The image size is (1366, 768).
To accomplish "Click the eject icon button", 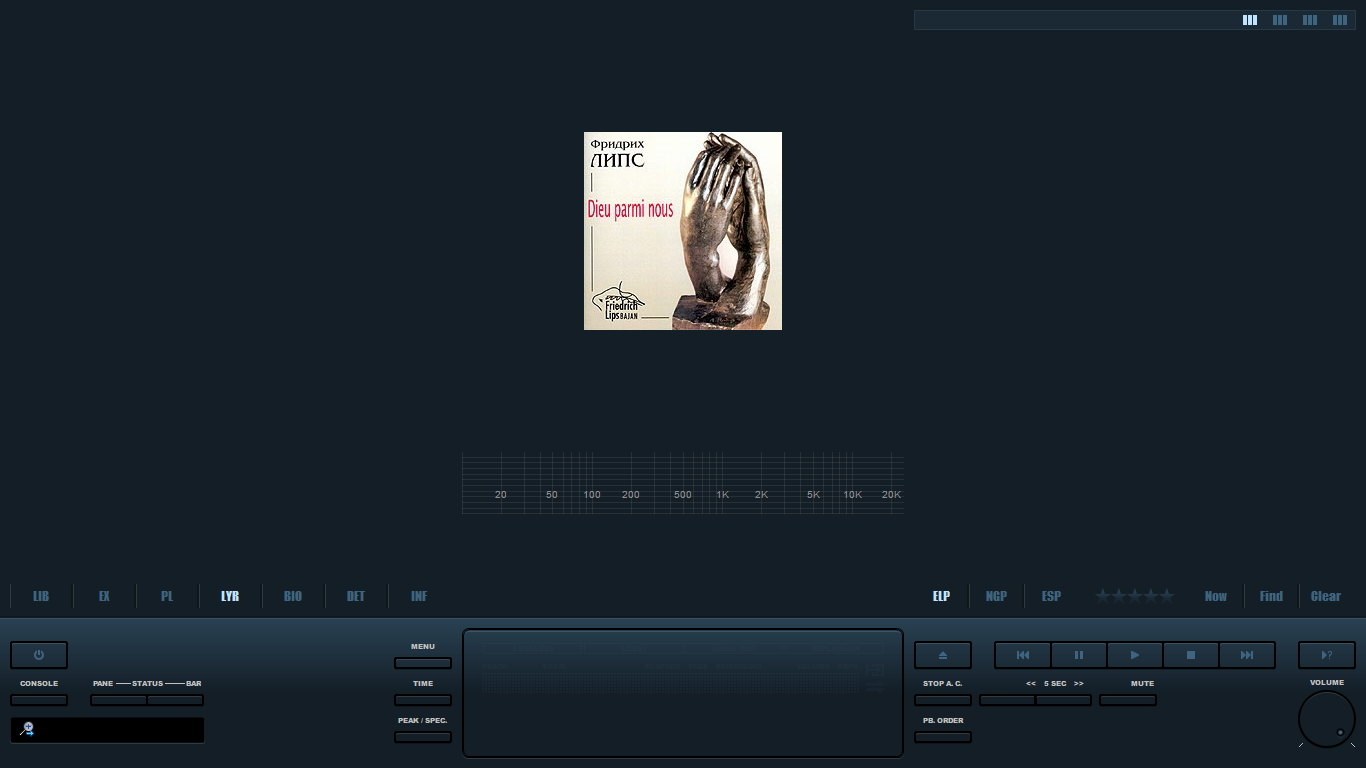I will tap(943, 655).
